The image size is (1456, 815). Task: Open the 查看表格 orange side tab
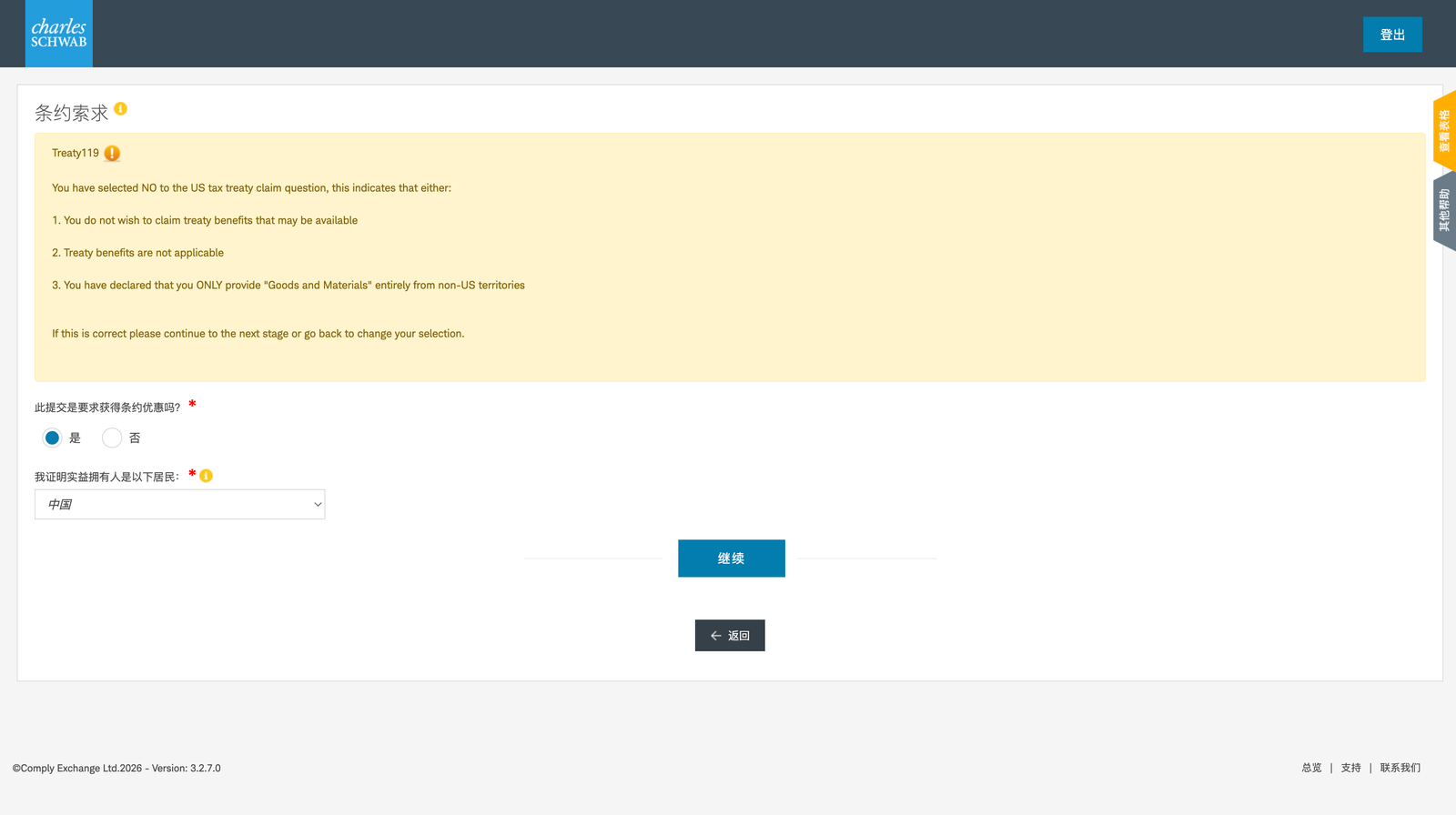click(1444, 131)
